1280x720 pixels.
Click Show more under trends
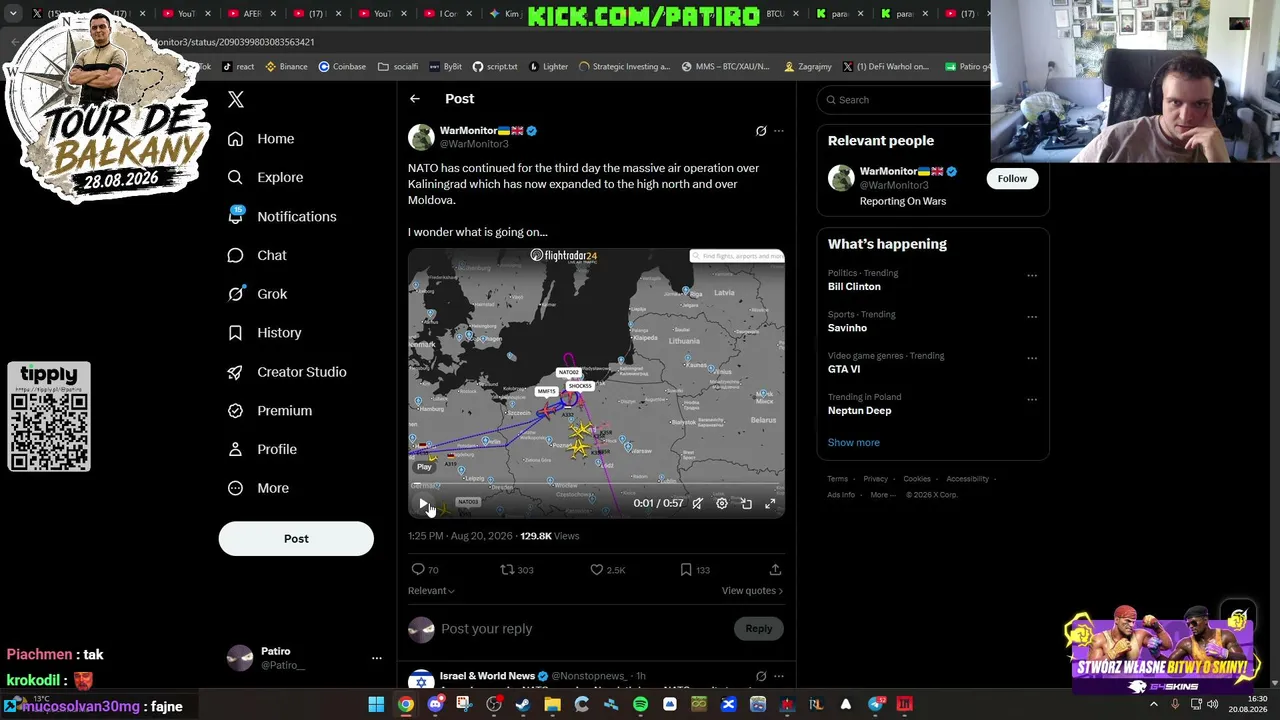(x=854, y=443)
